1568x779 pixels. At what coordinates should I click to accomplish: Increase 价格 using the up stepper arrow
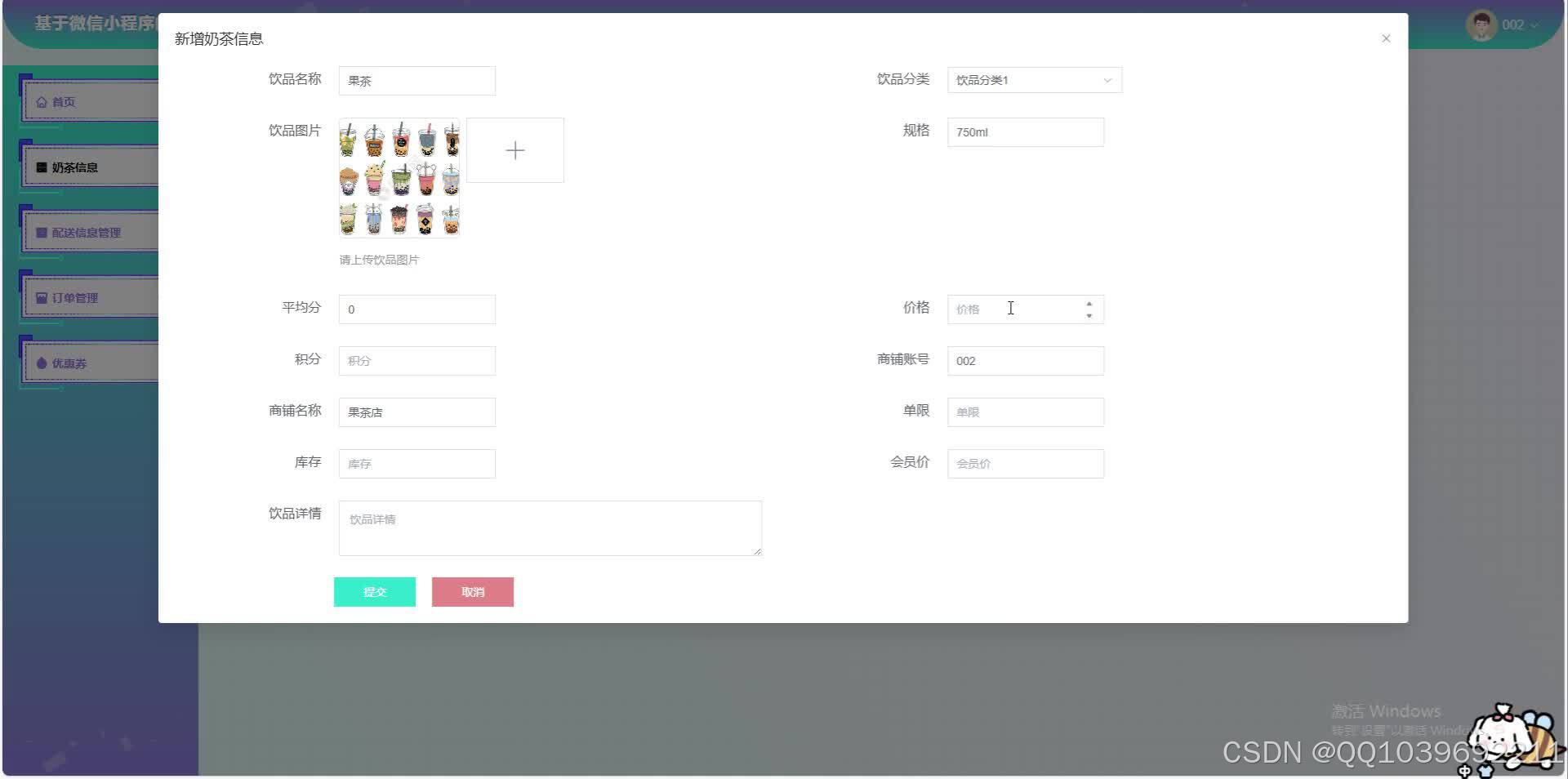pos(1089,304)
